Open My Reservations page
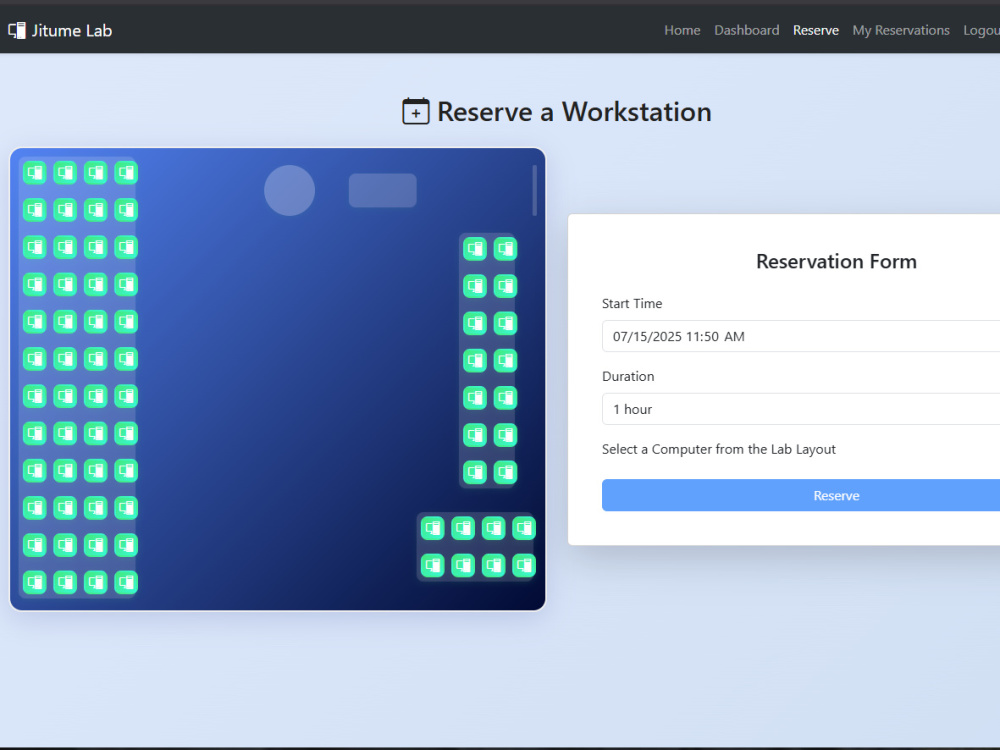 (901, 30)
